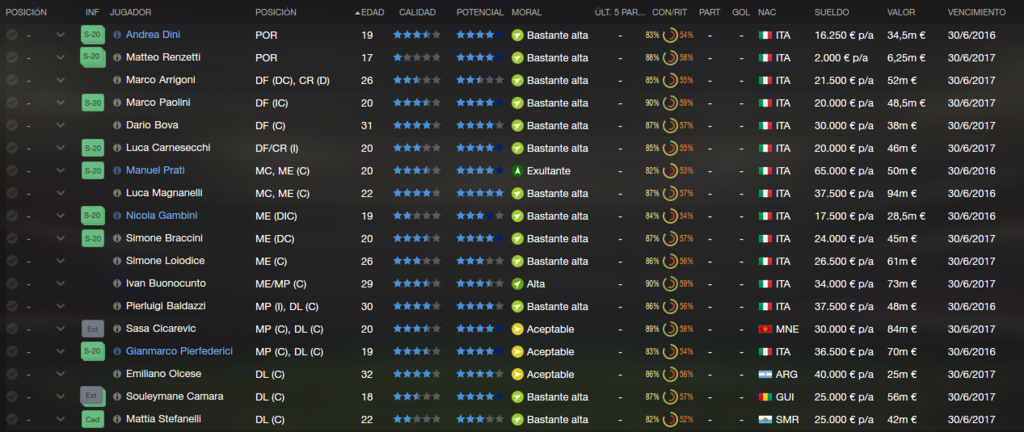Viewport: 1024px width, 432px height.
Task: Open Andrea Dini's player profile
Action: tap(153, 35)
